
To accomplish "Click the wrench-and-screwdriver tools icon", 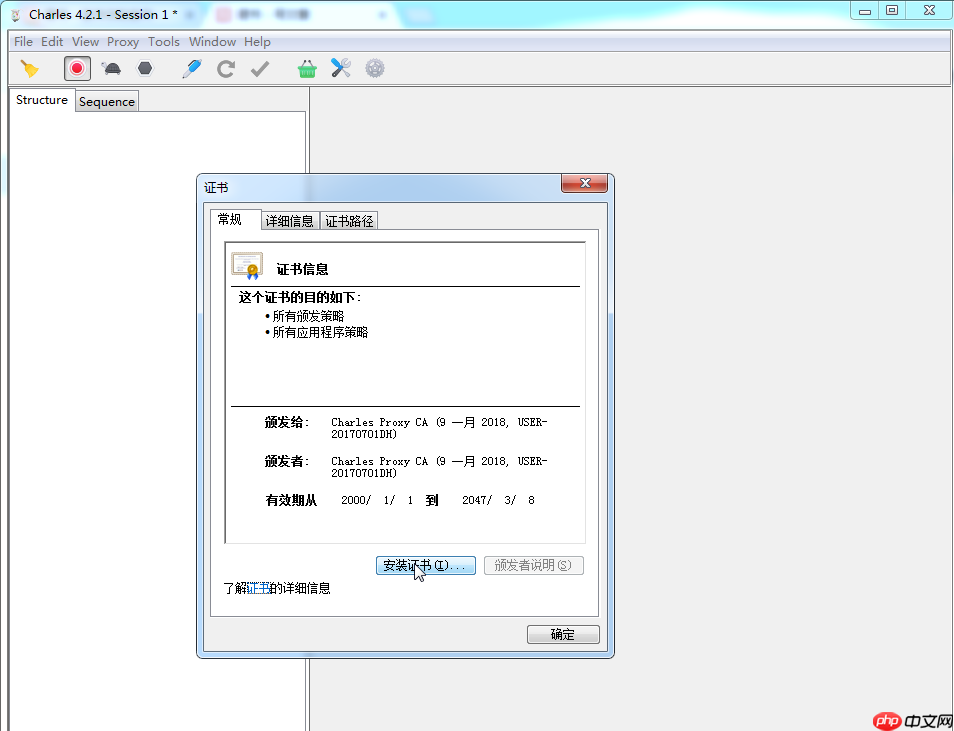I will tap(341, 68).
